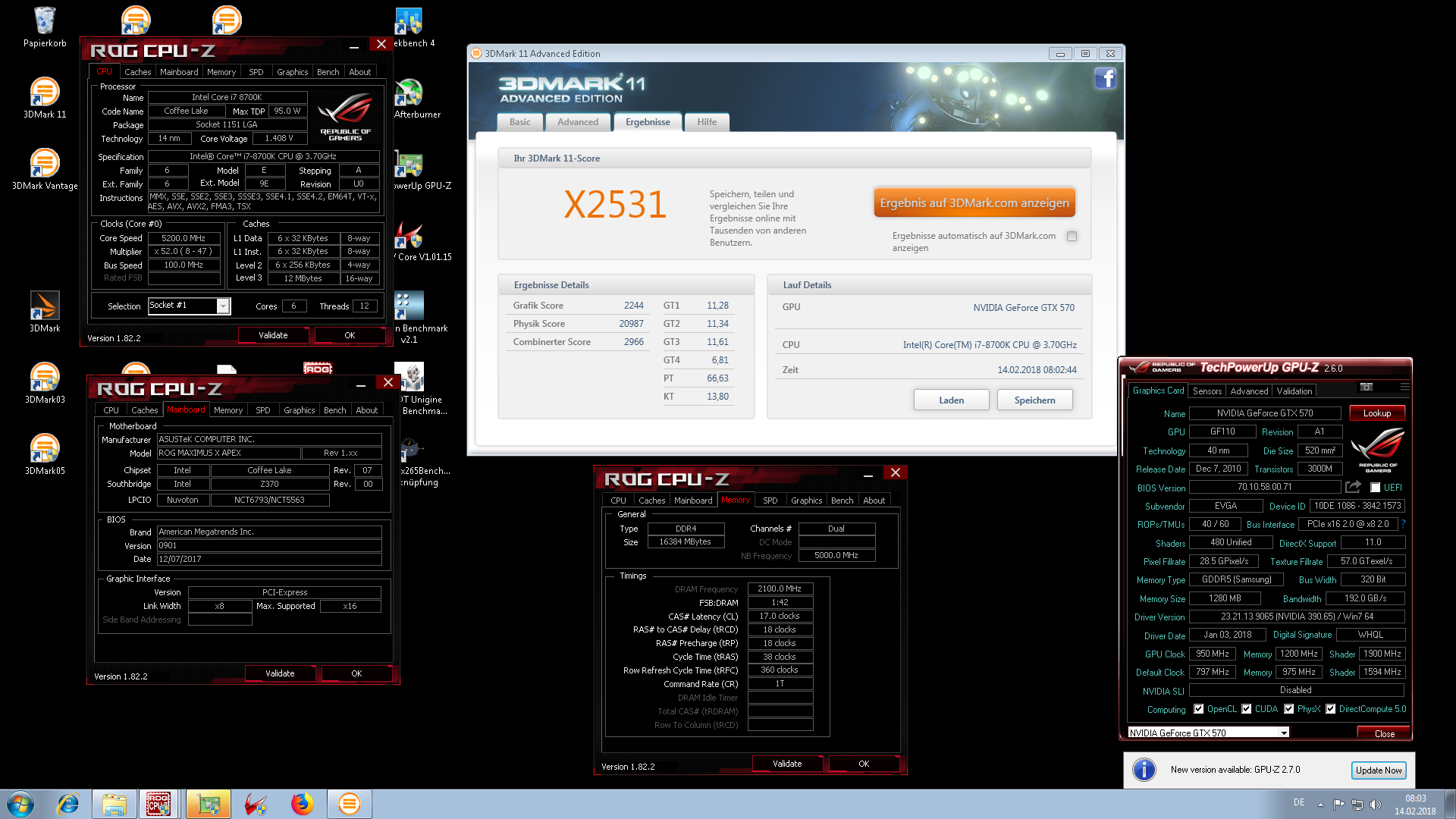1456x819 pixels.
Task: Open Firefox from the taskbar
Action: coord(302,804)
